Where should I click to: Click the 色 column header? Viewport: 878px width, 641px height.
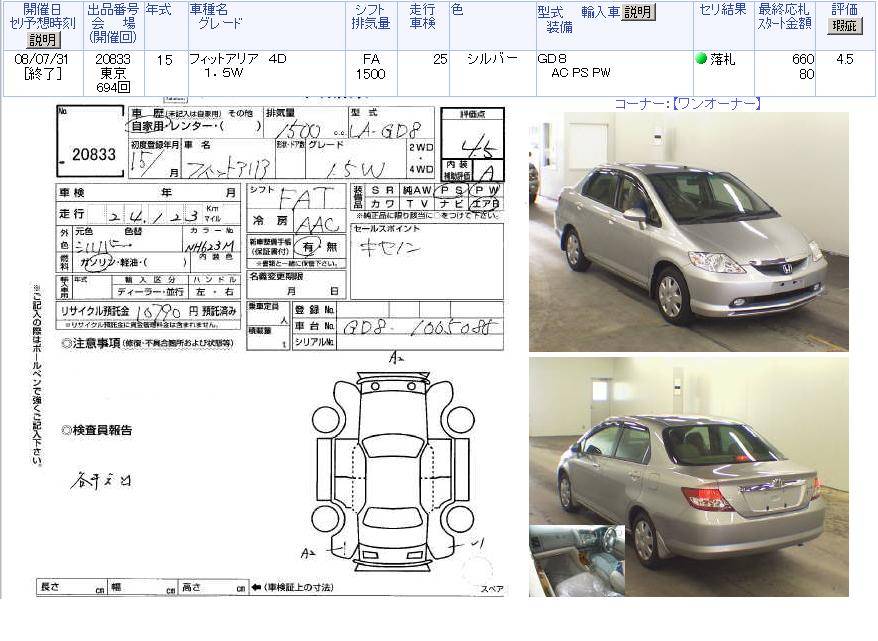click(x=457, y=10)
